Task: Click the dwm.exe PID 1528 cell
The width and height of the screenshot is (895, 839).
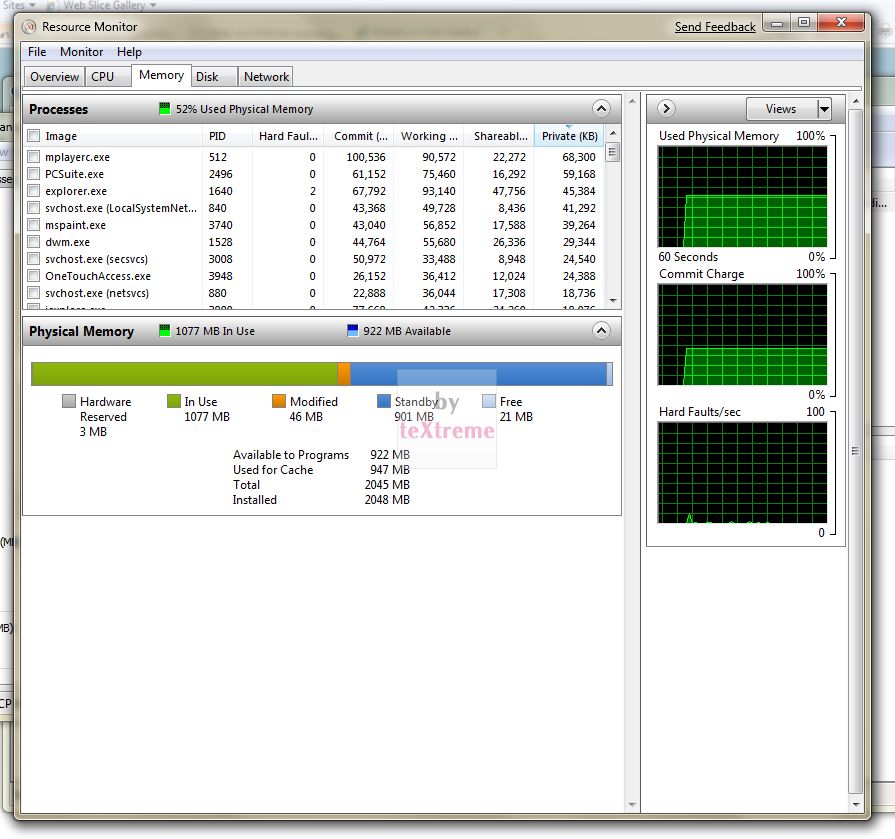Action: [220, 242]
